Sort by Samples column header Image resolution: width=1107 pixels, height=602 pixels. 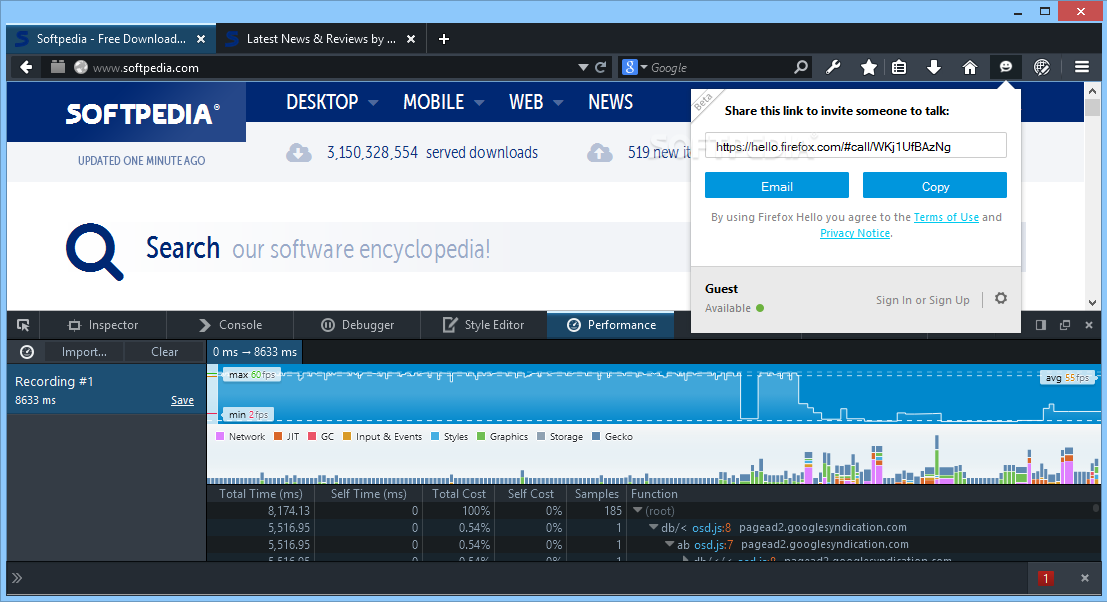597,493
